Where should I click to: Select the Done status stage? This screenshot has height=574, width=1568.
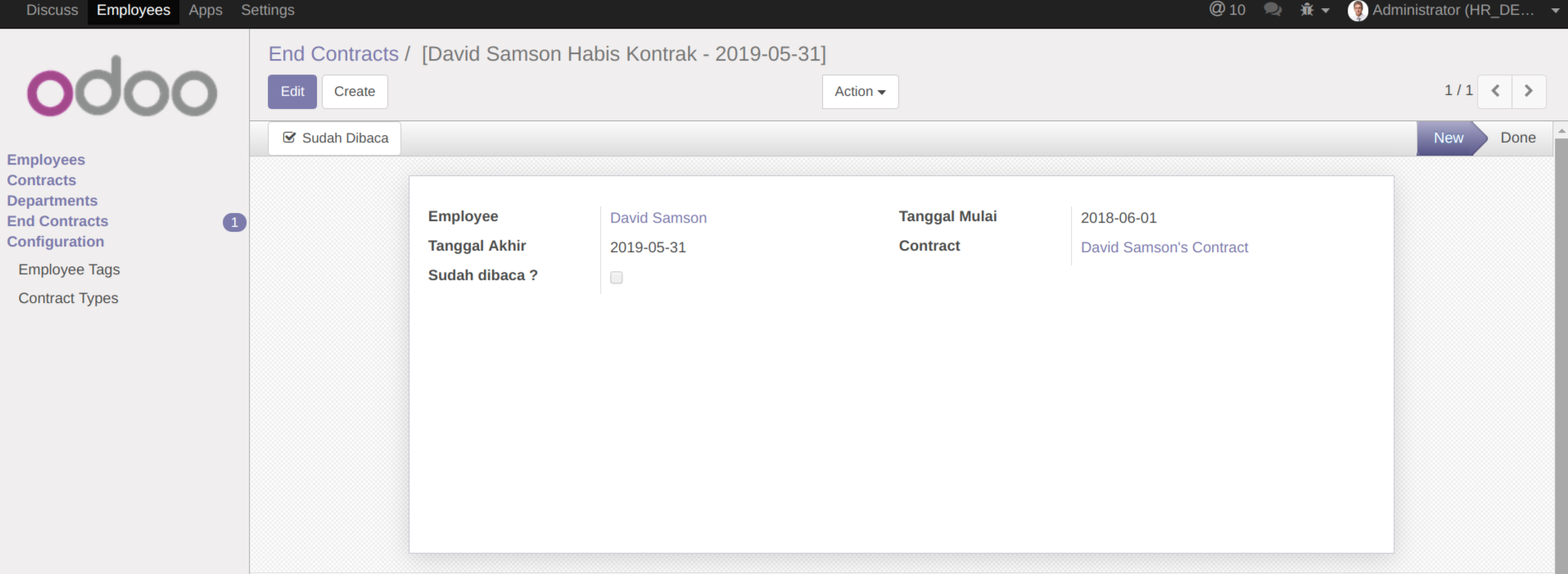[1517, 138]
